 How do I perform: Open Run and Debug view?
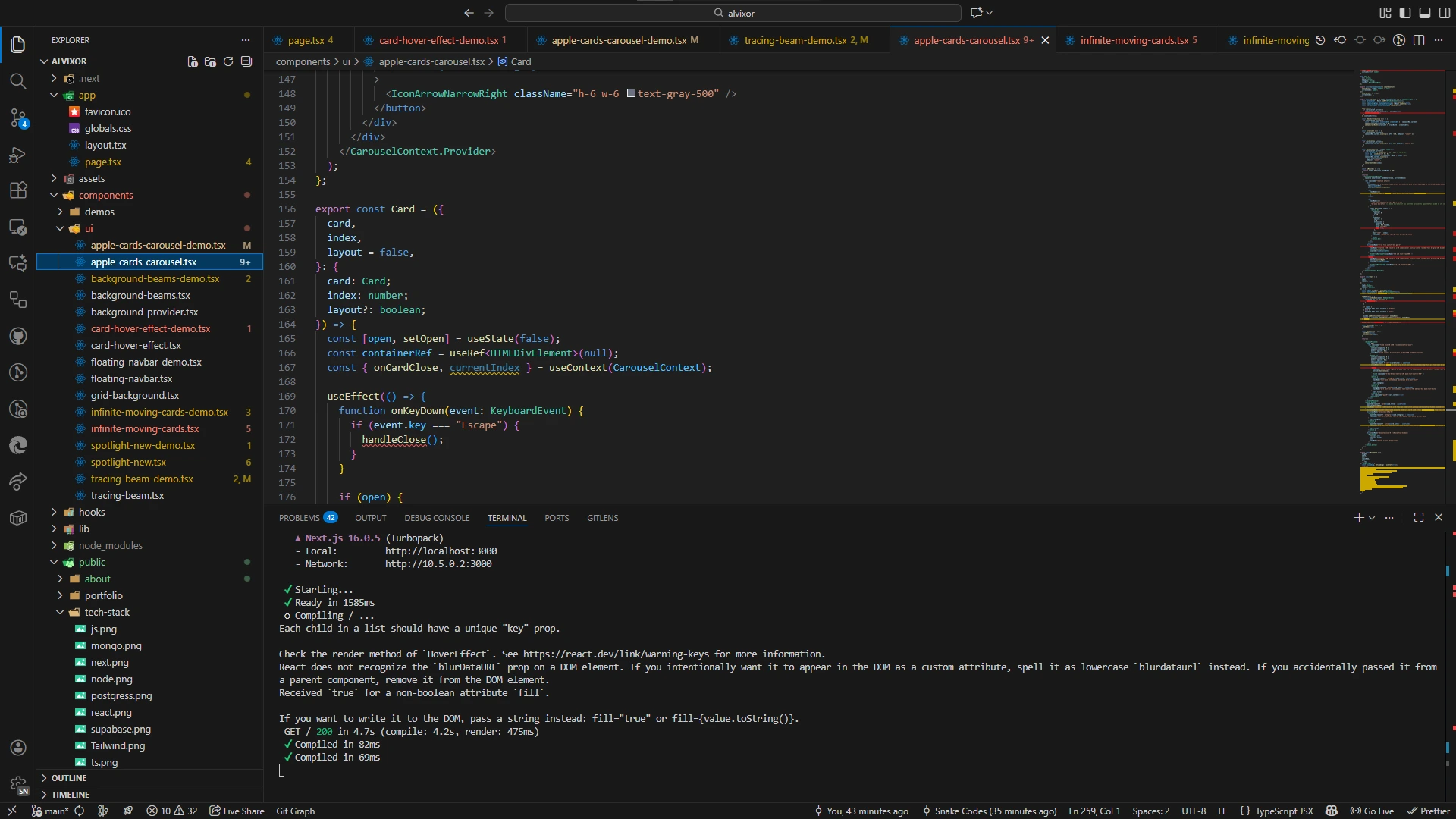coord(18,155)
